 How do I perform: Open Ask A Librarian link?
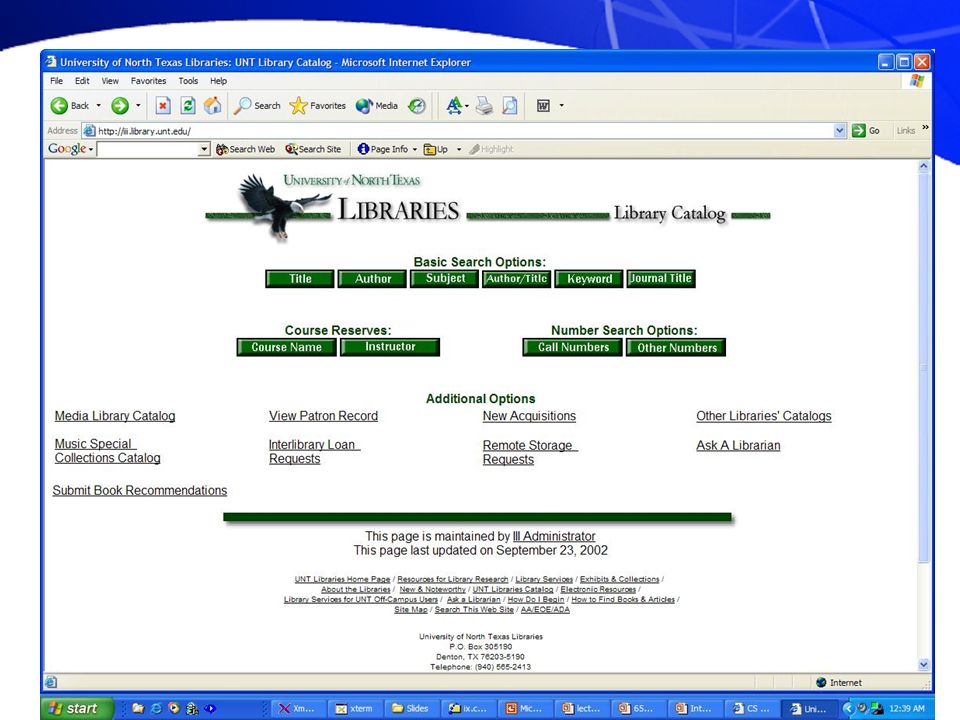[x=738, y=446]
